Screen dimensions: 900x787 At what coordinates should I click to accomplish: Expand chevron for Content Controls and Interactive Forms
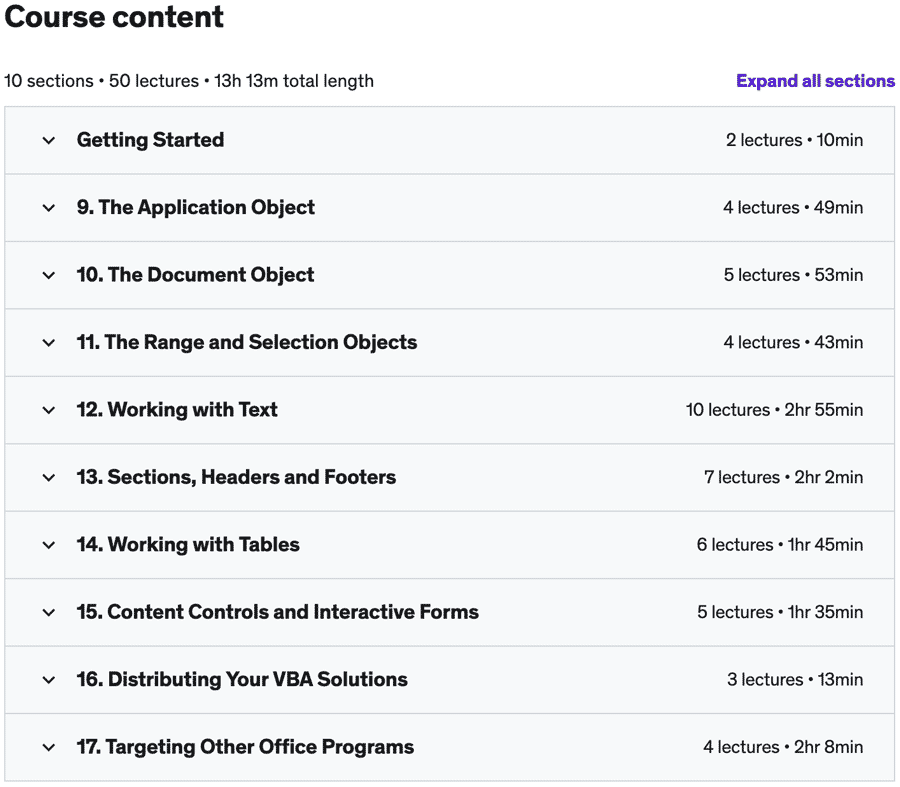49,612
